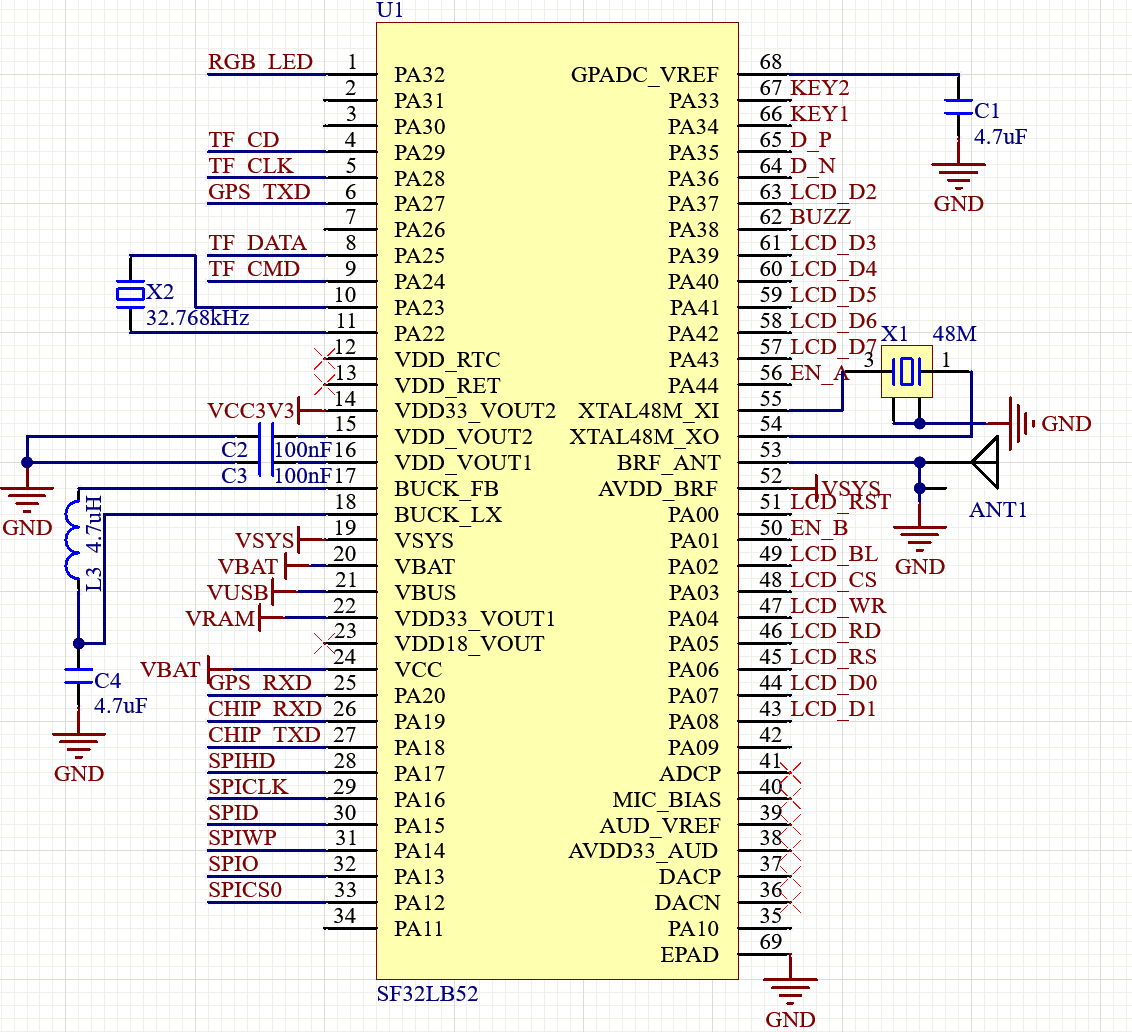Select the ANT1 antenna symbol
Viewport: 1132px width, 1032px height.
(x=985, y=463)
